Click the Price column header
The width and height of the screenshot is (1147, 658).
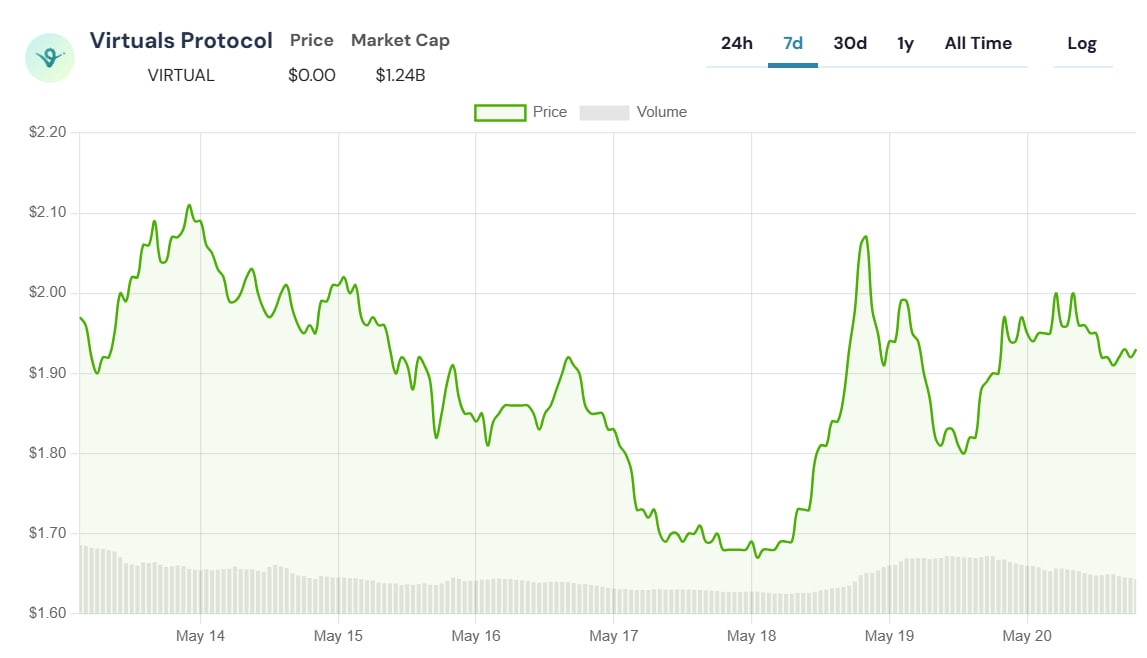point(312,41)
